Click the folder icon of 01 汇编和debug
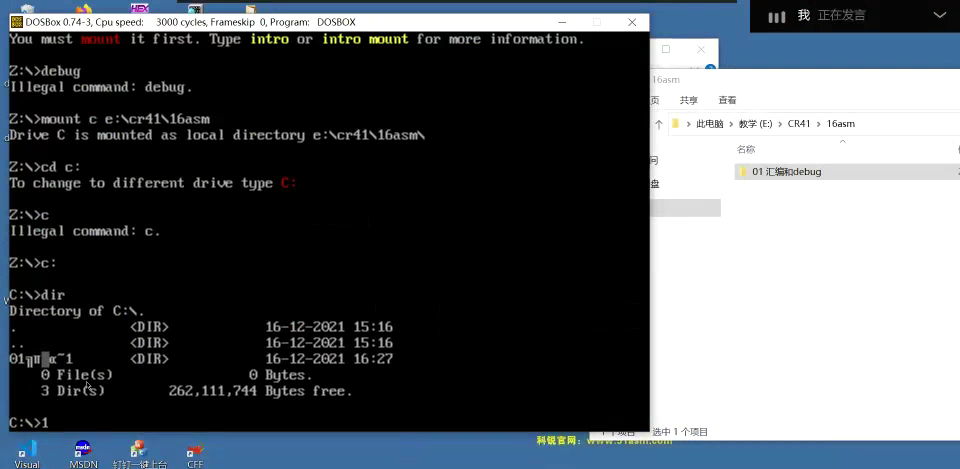The width and height of the screenshot is (960, 469). click(x=743, y=172)
